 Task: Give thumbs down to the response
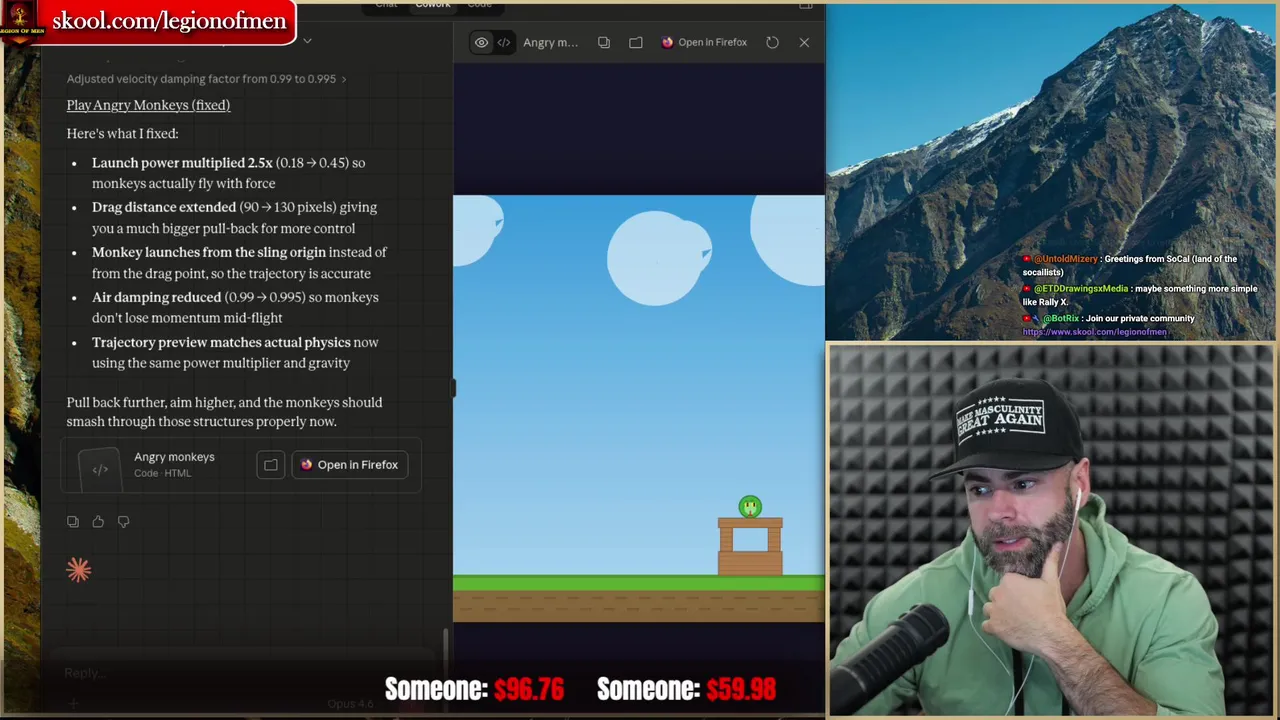click(123, 521)
